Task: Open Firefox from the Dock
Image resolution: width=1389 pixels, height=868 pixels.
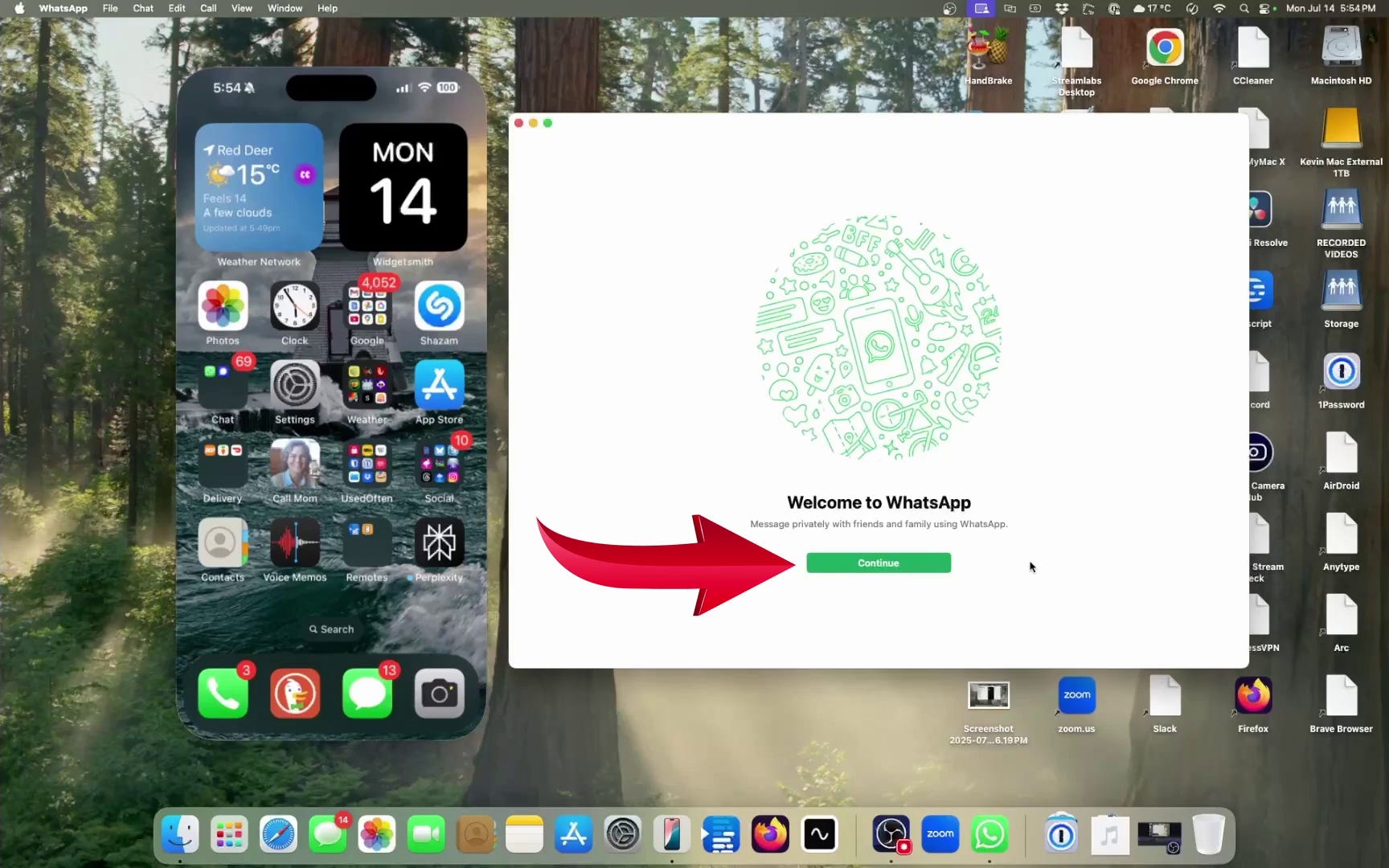Action: click(770, 835)
